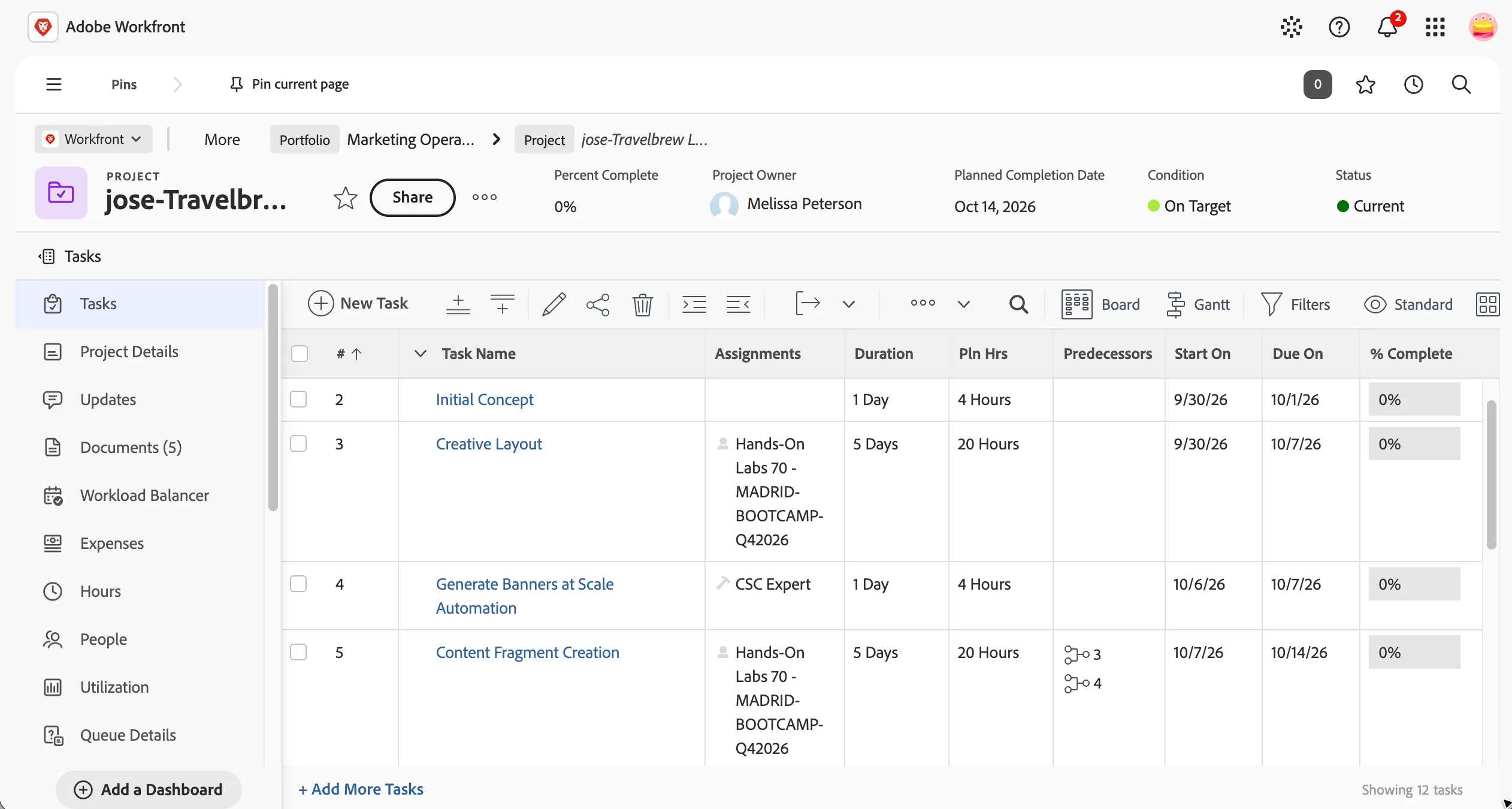1512x809 pixels.
Task: Click the Share button
Action: pyautogui.click(x=412, y=197)
